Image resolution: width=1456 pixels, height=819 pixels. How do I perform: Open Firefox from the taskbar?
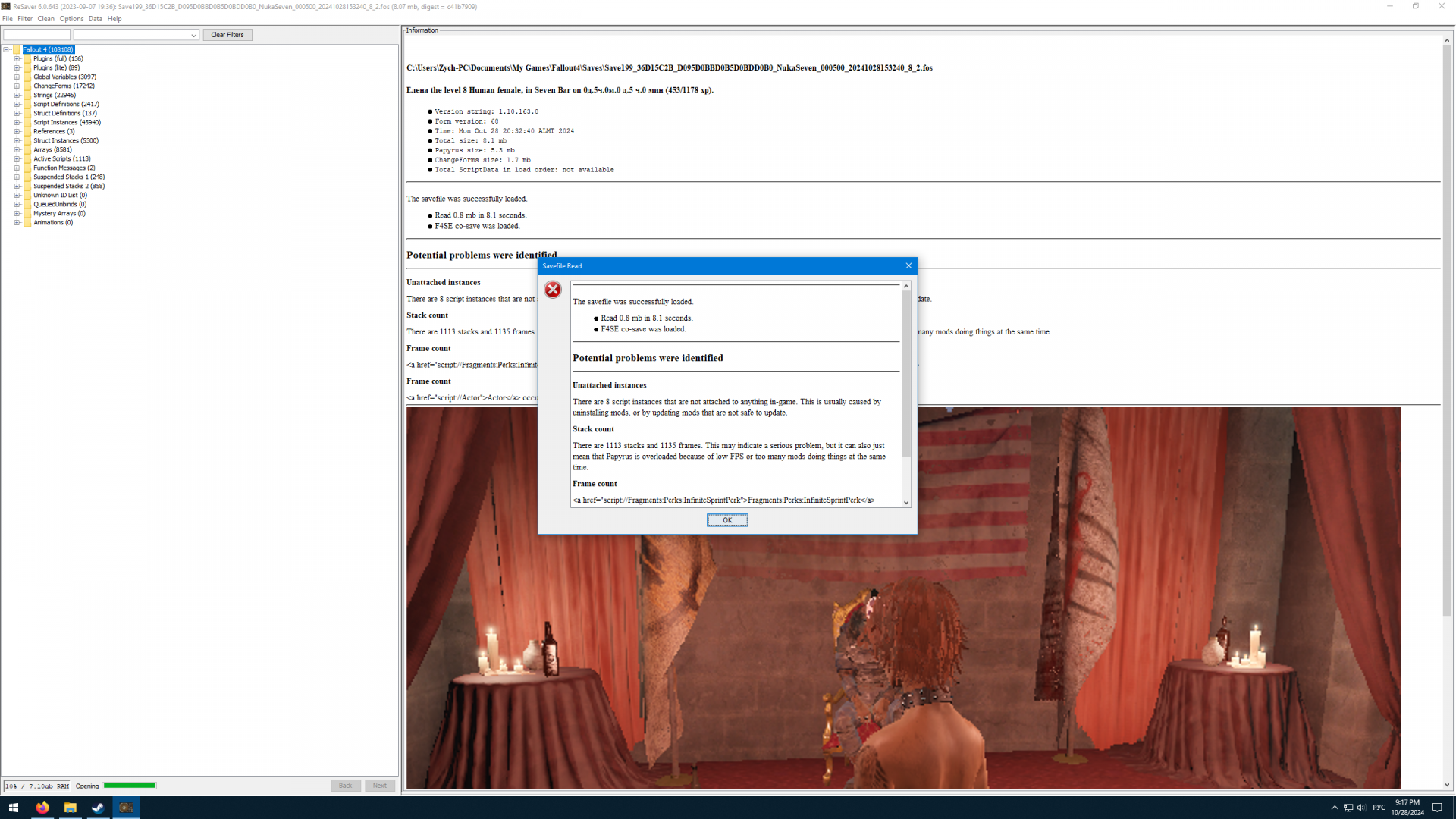pos(42,808)
